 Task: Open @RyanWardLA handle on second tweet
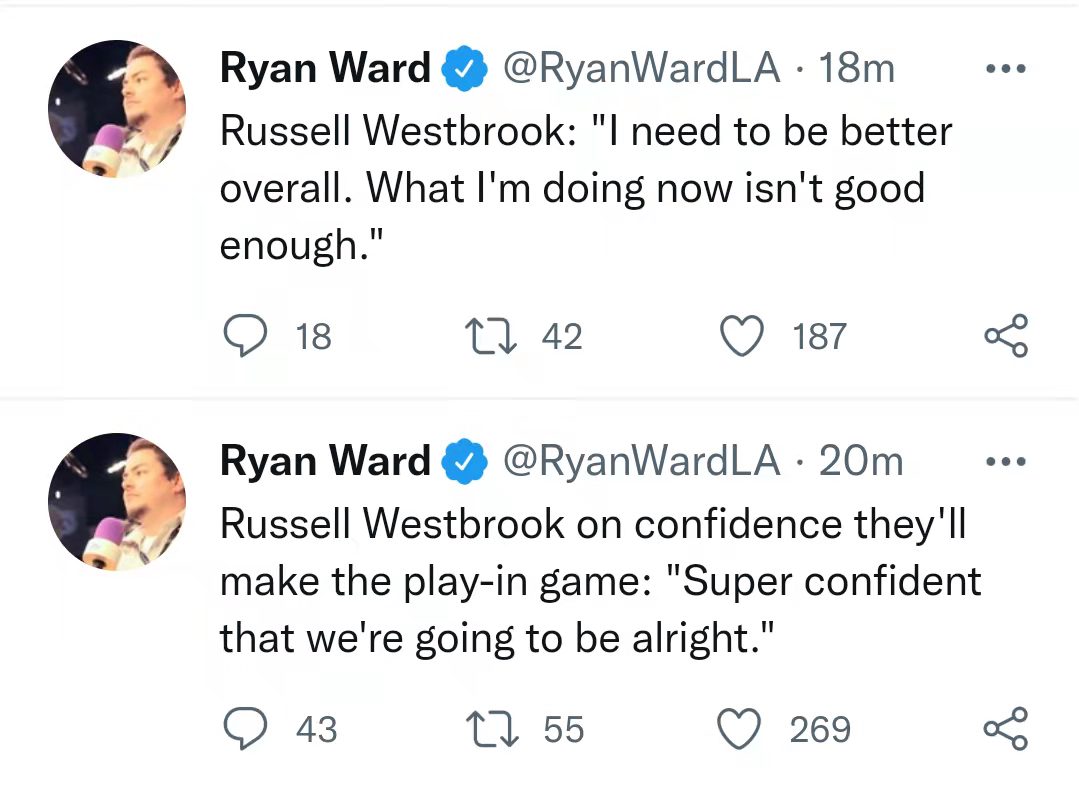(641, 461)
